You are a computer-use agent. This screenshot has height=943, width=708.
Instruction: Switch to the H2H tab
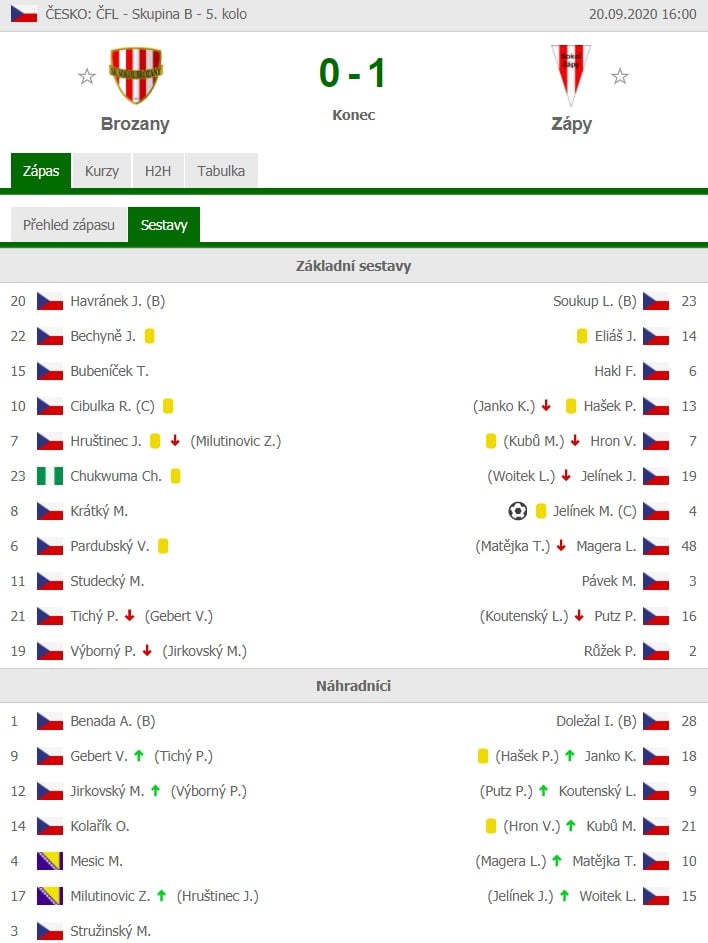[x=158, y=171]
